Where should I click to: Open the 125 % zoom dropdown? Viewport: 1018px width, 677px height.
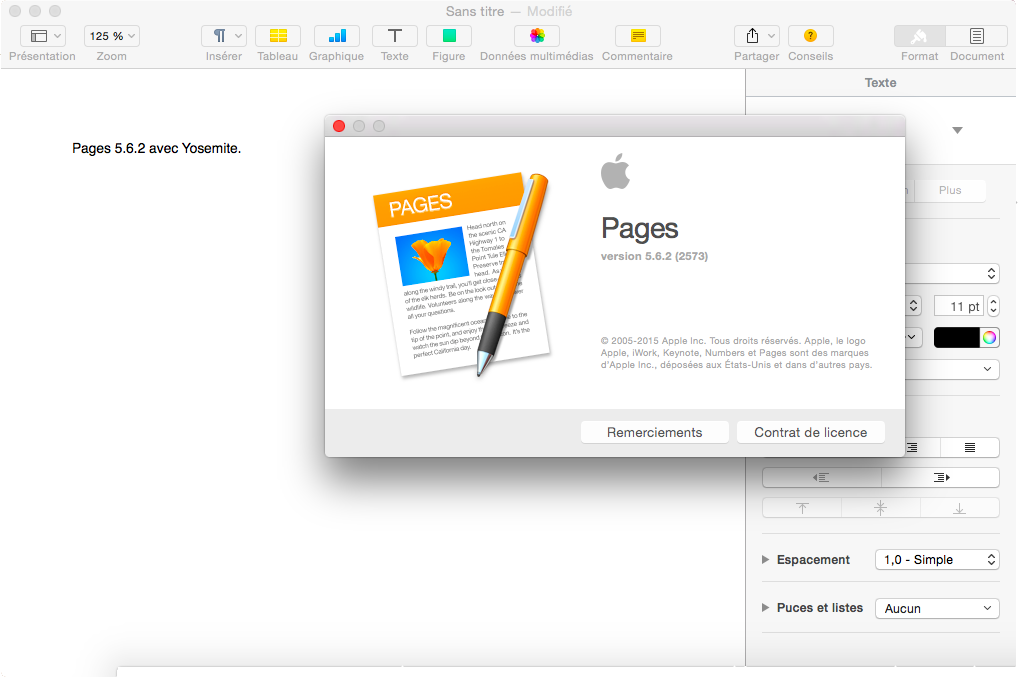[x=112, y=36]
